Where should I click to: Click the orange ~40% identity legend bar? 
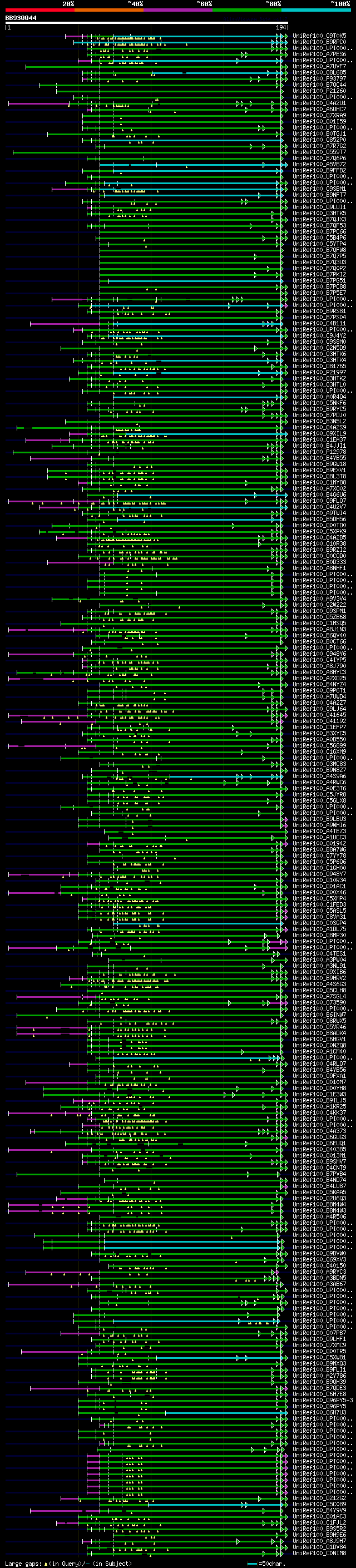point(109,10)
